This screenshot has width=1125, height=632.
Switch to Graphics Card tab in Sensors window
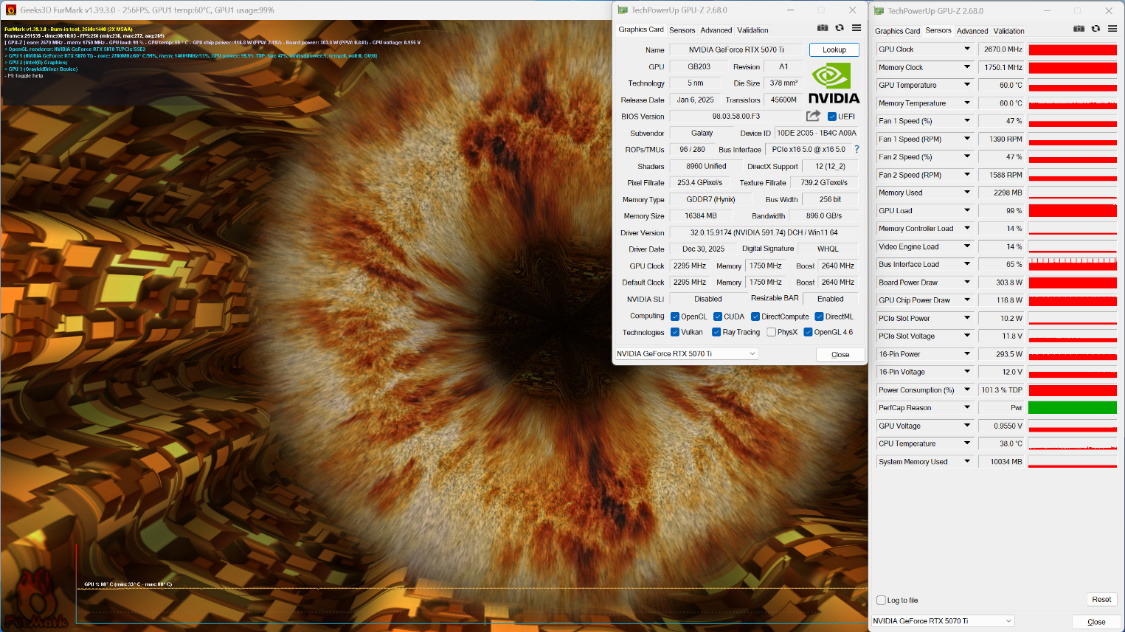tap(897, 31)
